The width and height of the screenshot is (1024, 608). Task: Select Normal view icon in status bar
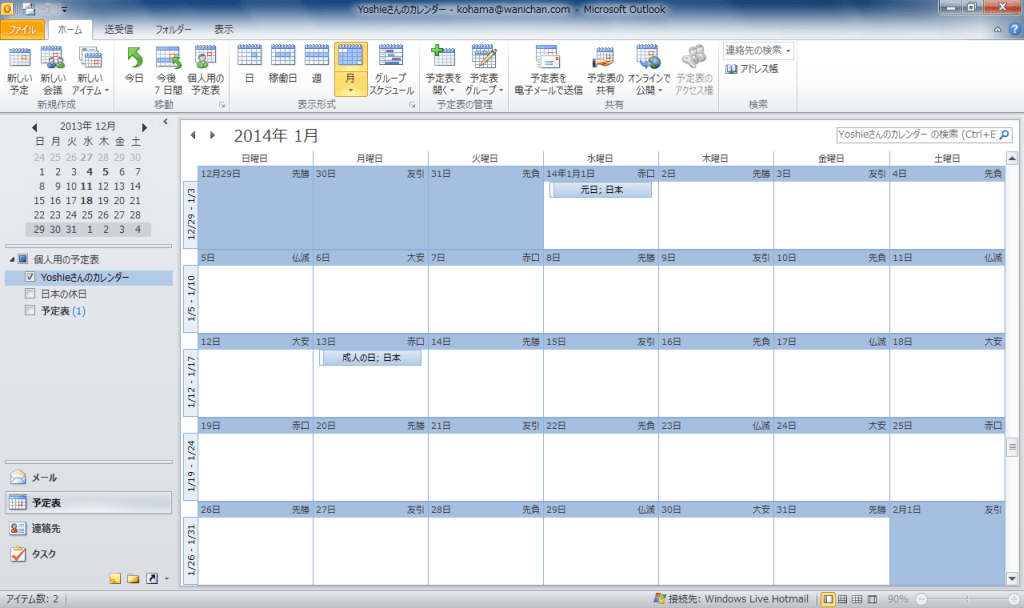pyautogui.click(x=828, y=599)
